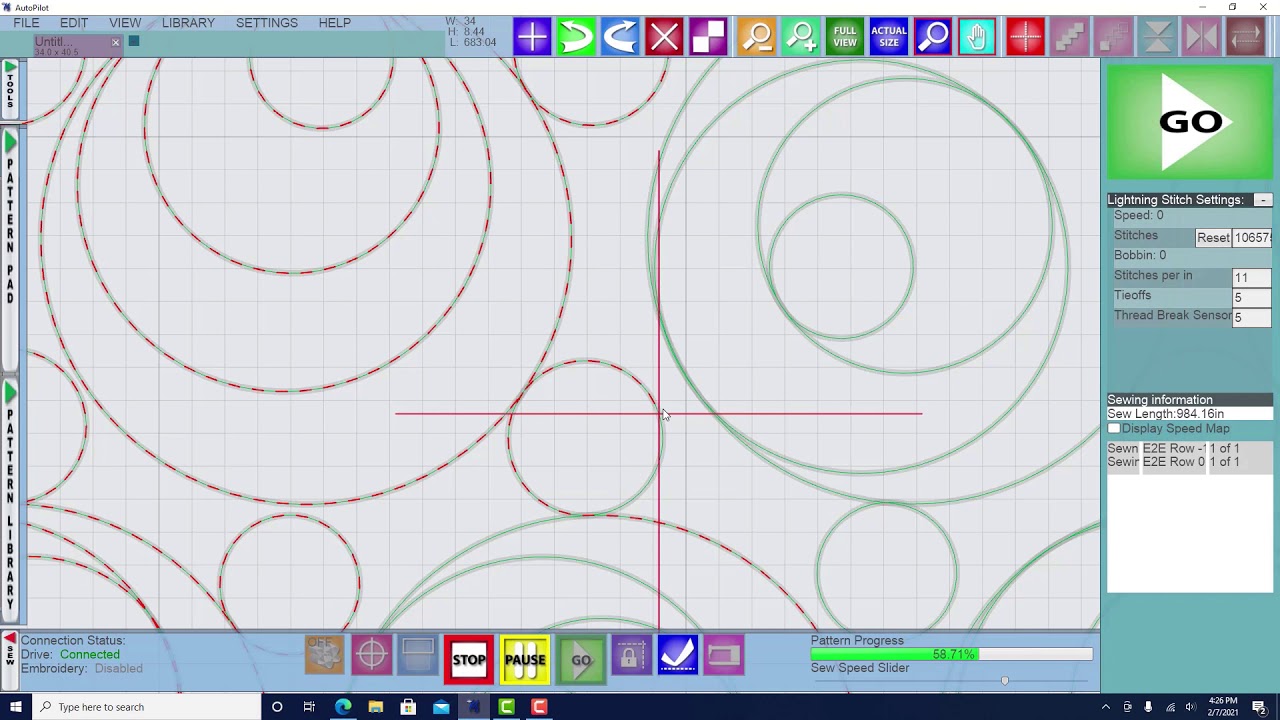
Task: Click the Stitches count field
Action: [x=1252, y=238]
